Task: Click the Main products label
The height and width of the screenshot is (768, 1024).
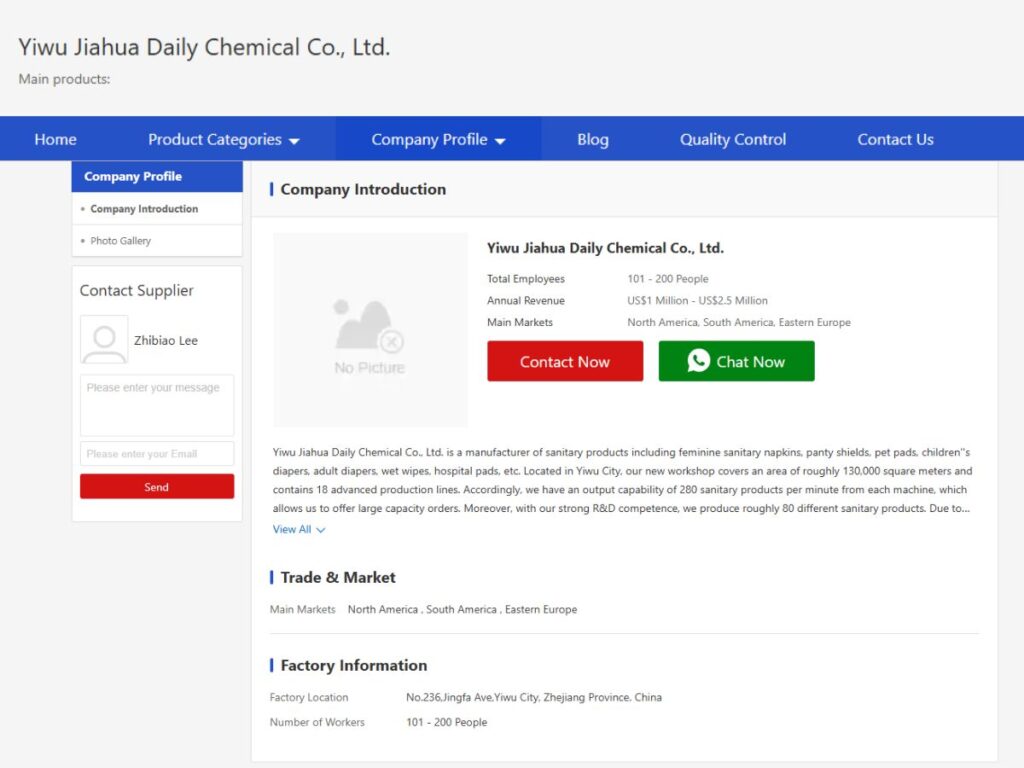Action: (x=64, y=79)
